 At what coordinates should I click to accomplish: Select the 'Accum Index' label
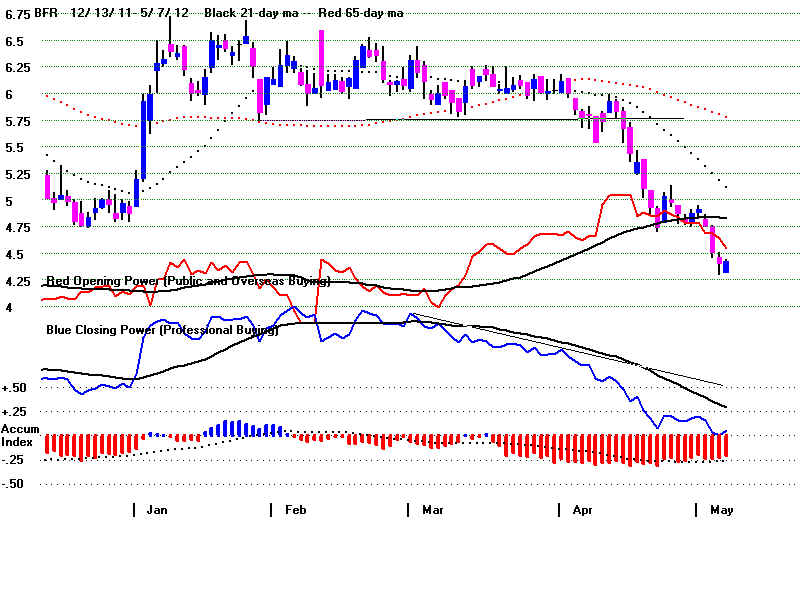(x=20, y=435)
